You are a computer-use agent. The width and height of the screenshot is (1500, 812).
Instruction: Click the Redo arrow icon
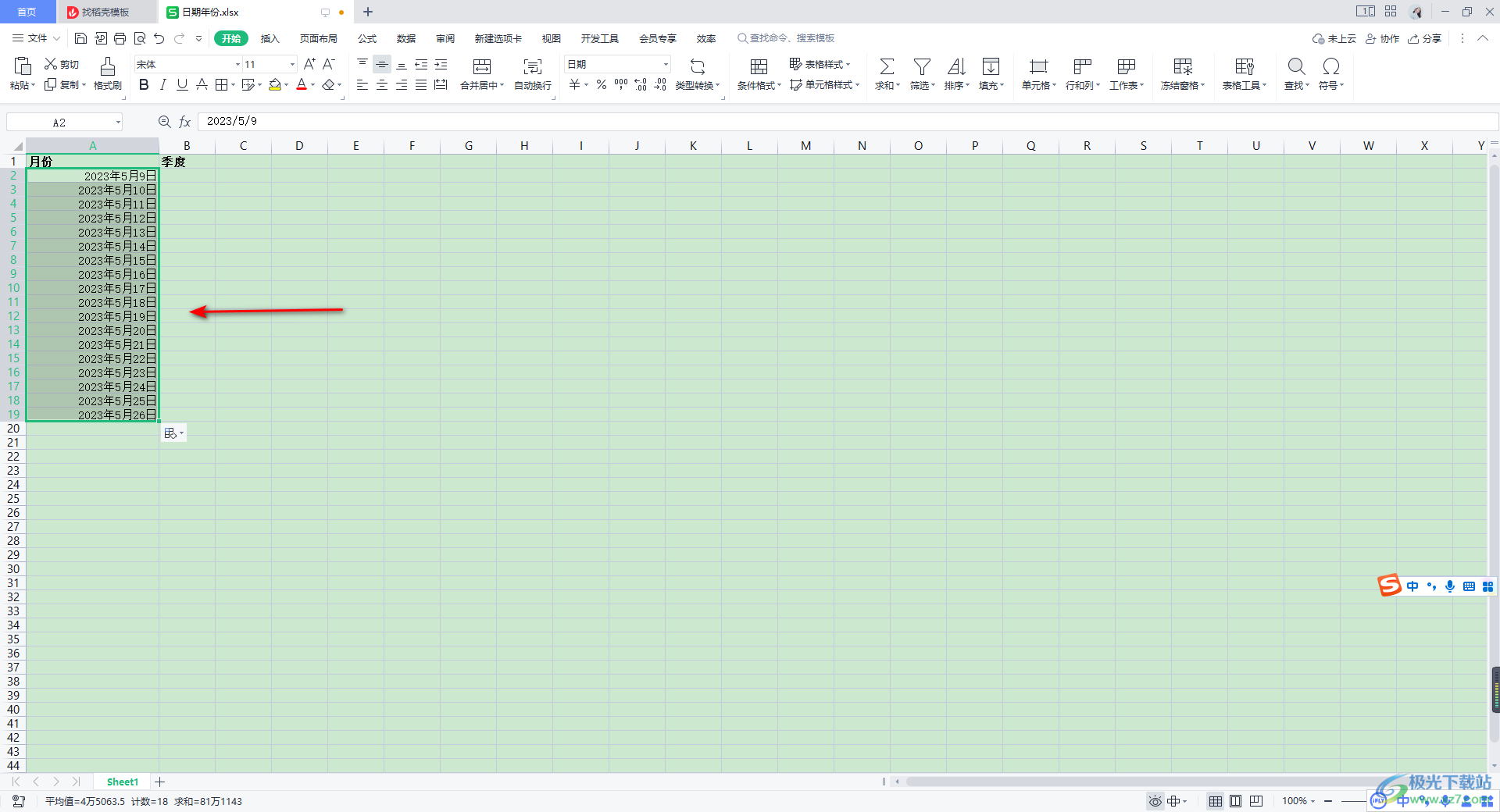click(180, 38)
